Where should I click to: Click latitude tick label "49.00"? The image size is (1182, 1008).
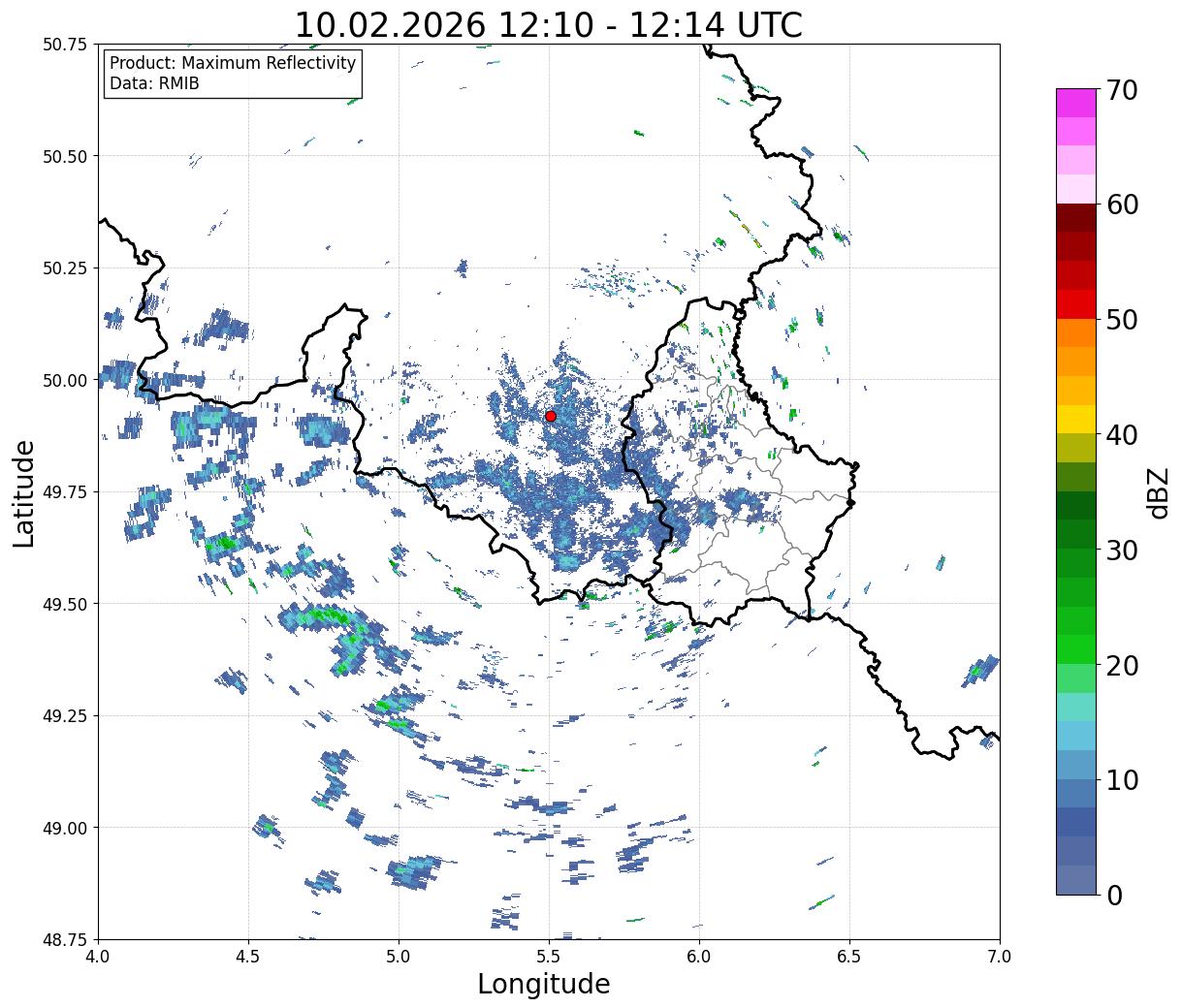point(65,828)
